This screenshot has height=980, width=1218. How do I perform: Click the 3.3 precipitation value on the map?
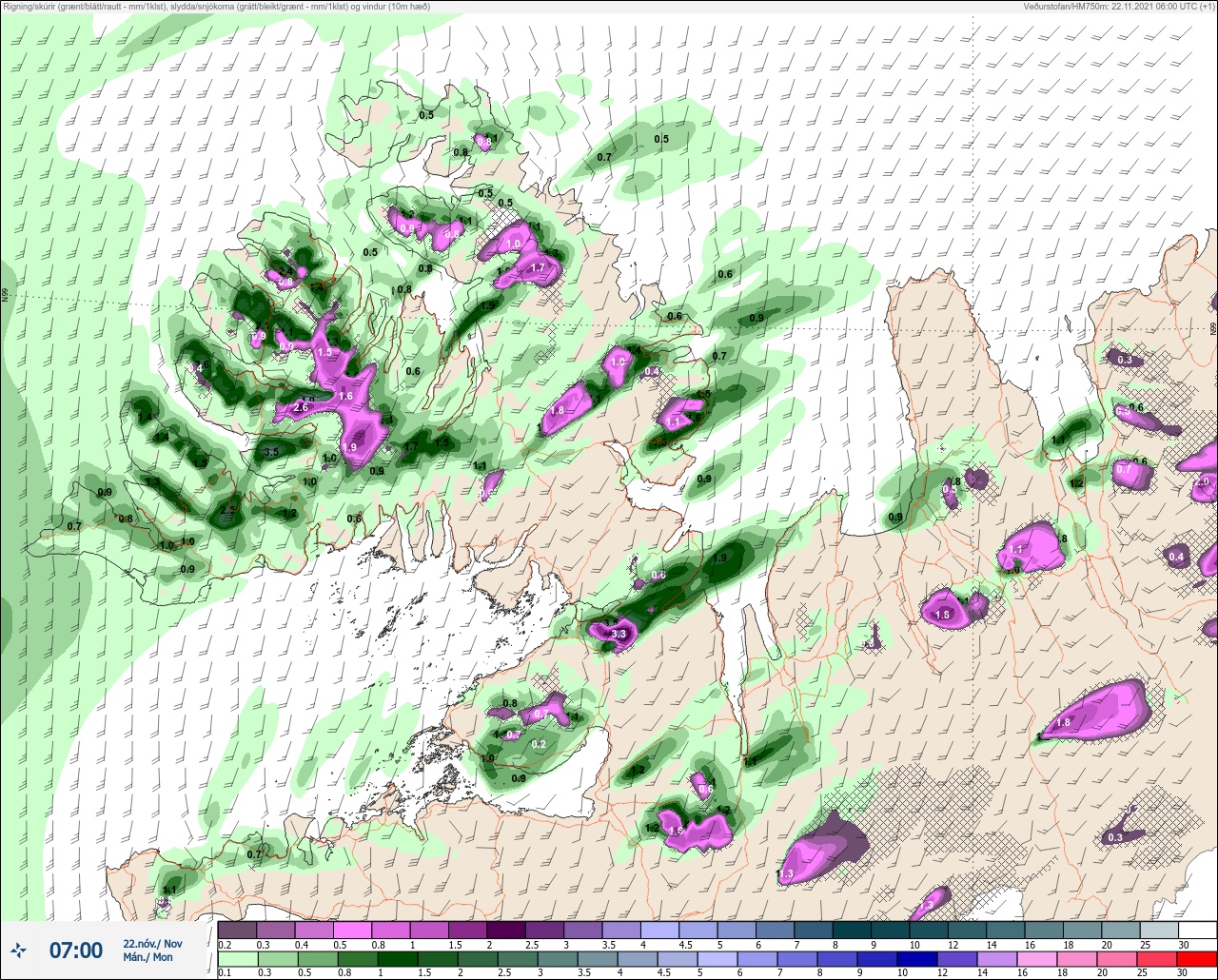[x=618, y=634]
